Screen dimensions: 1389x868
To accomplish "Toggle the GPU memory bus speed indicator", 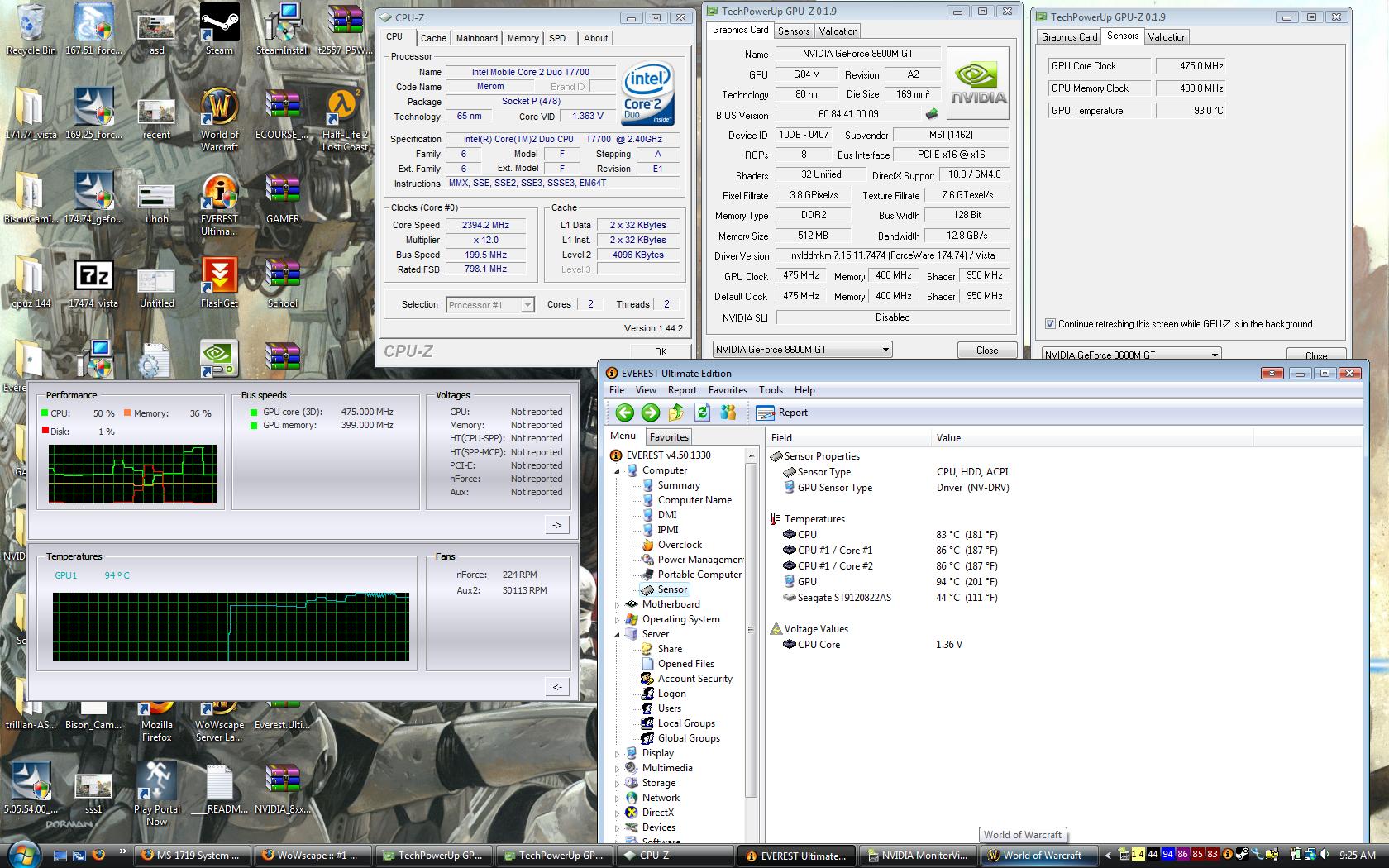I will 254,425.
